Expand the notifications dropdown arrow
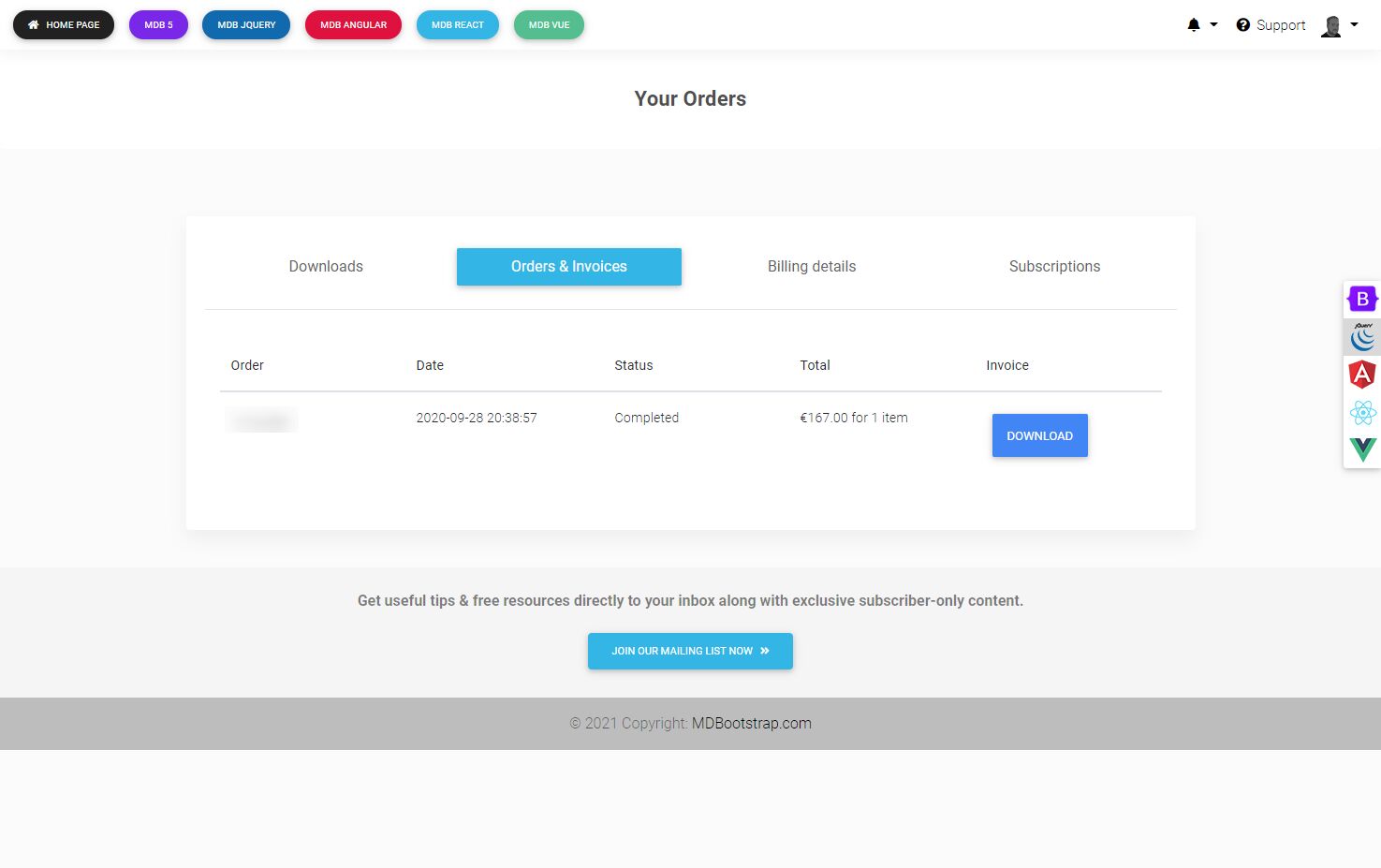 pos(1213,25)
